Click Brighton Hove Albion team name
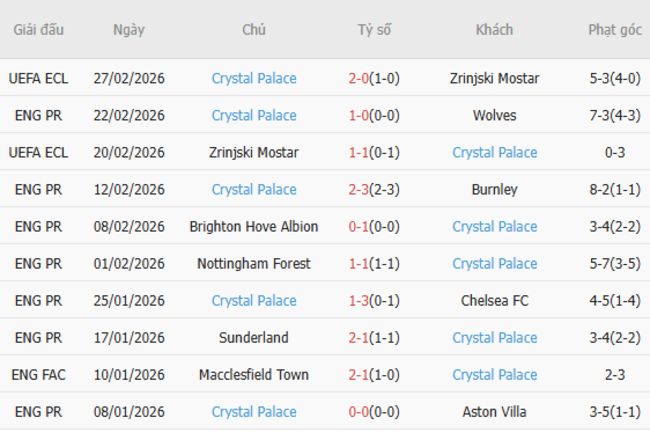 coord(254,226)
